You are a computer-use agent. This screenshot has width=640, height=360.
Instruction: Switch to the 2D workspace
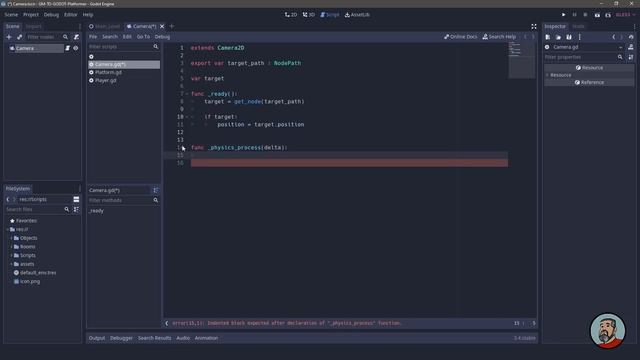pyautogui.click(x=291, y=15)
